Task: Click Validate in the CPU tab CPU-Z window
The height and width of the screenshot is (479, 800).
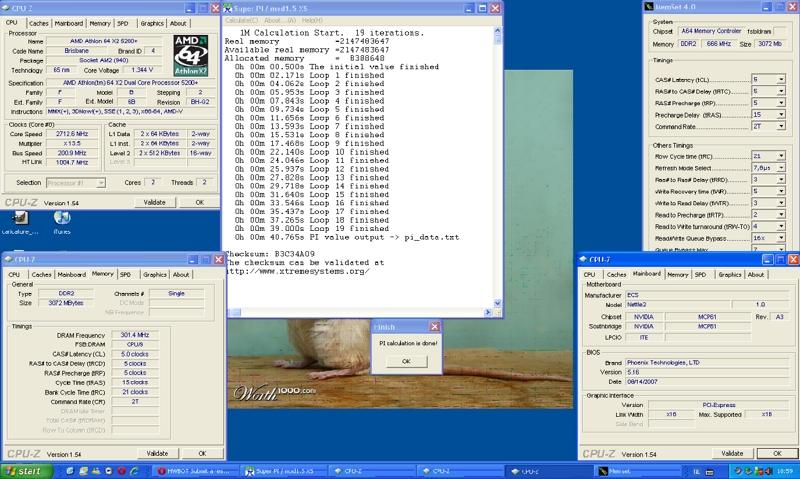Action: 154,203
